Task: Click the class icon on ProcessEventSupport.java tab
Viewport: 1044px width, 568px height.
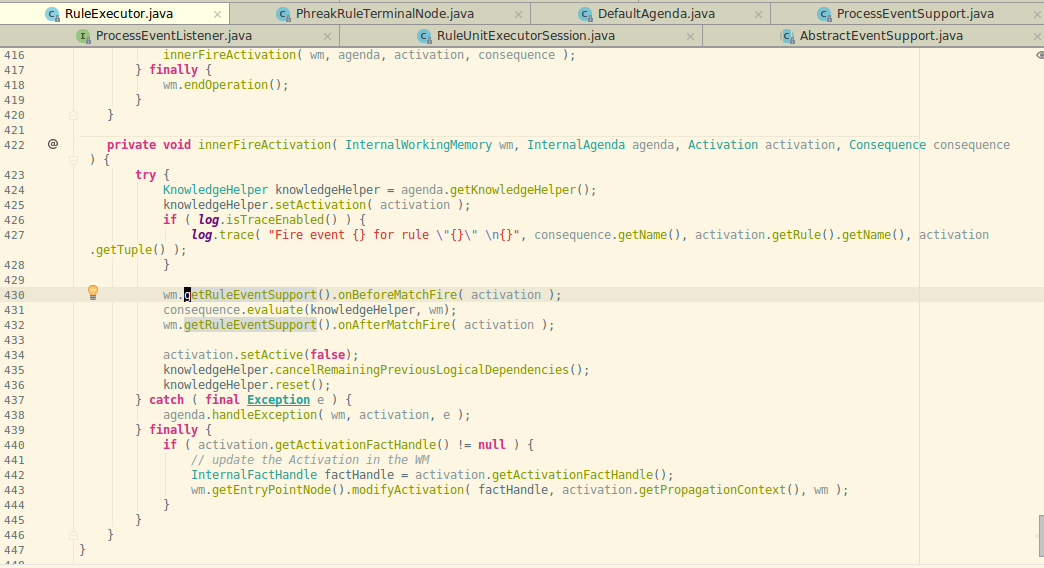Action: [823, 14]
